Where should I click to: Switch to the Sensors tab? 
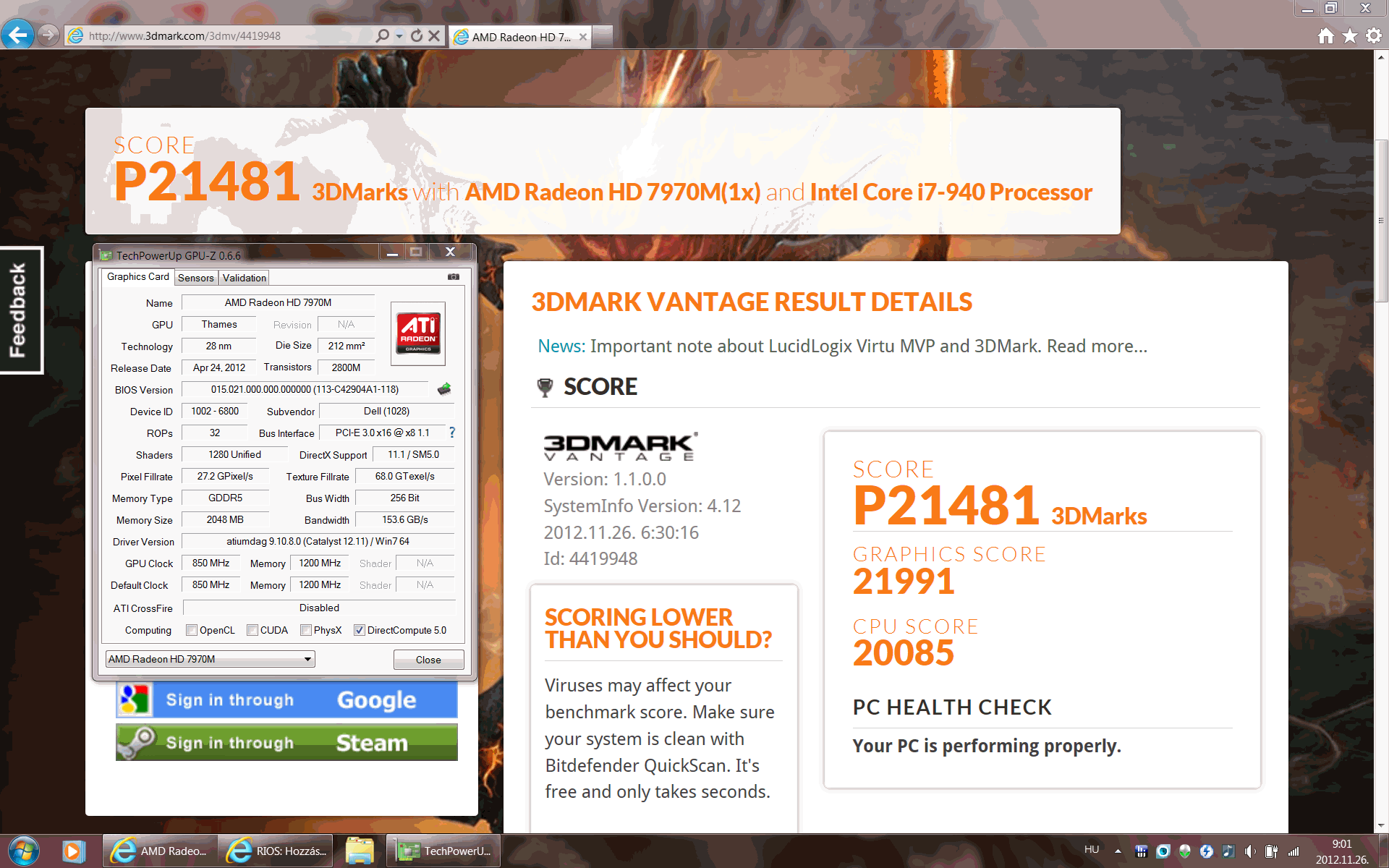196,278
